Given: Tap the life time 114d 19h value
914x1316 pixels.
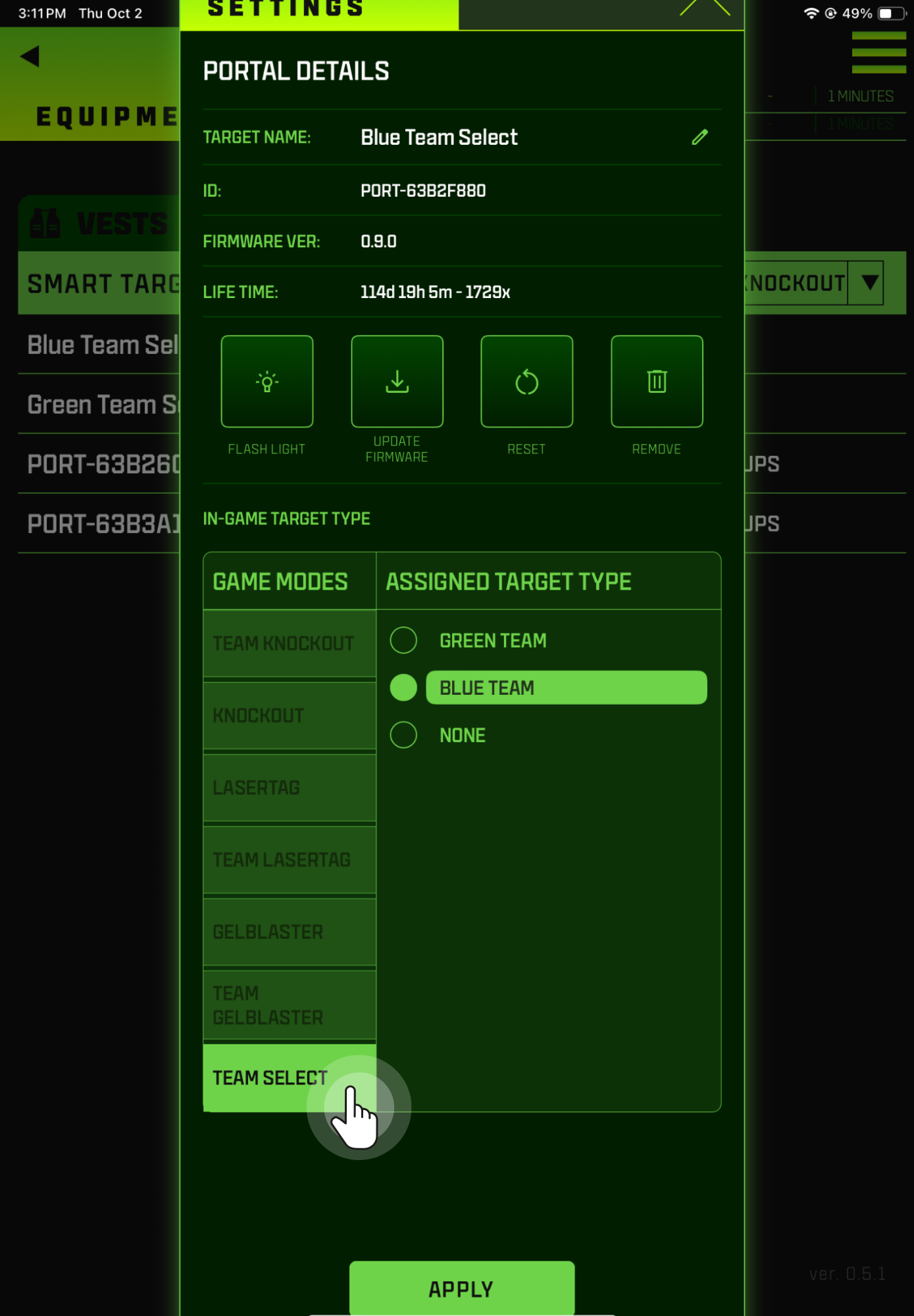Looking at the screenshot, I should (435, 292).
